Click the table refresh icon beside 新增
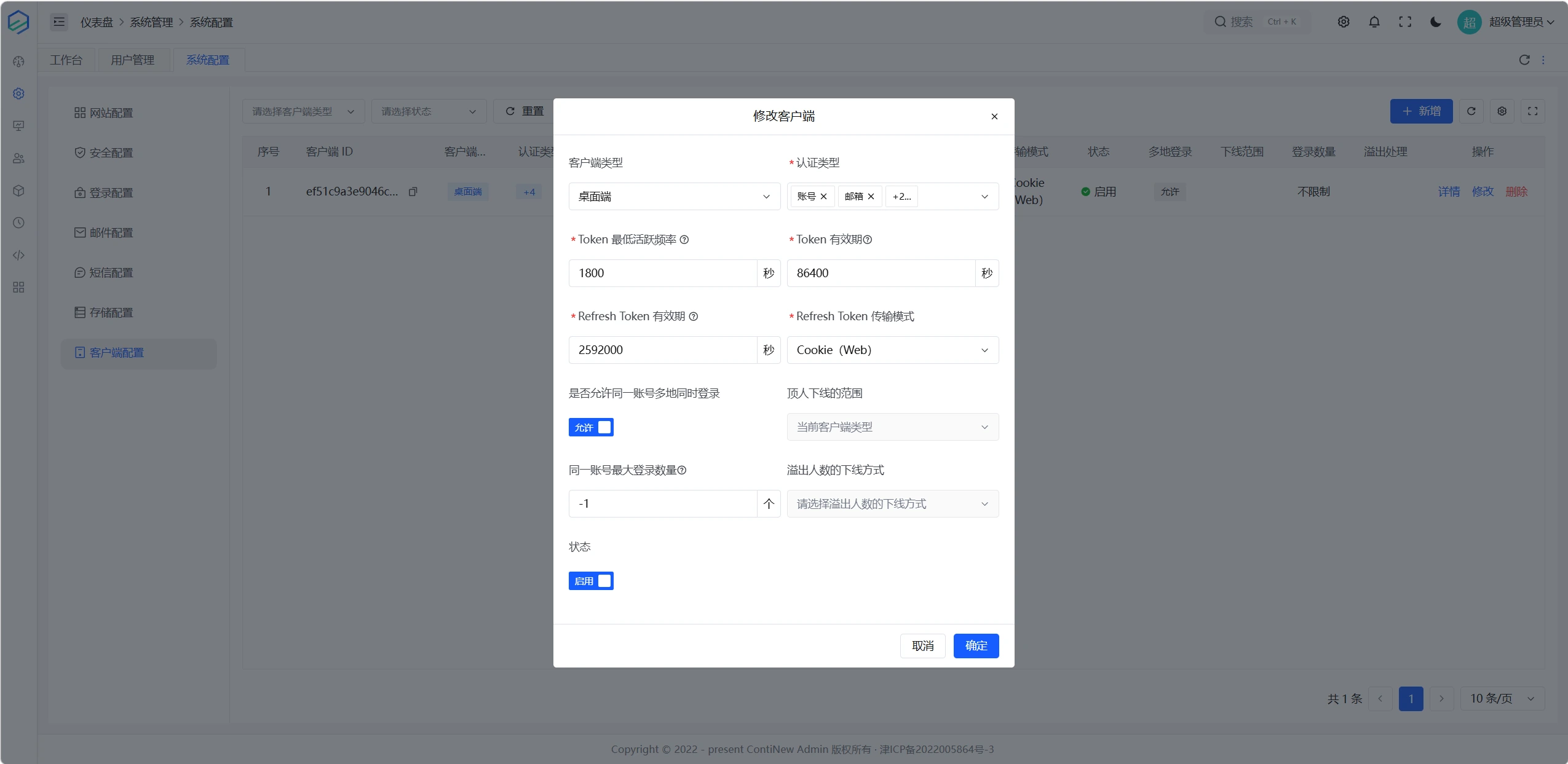 click(1471, 111)
